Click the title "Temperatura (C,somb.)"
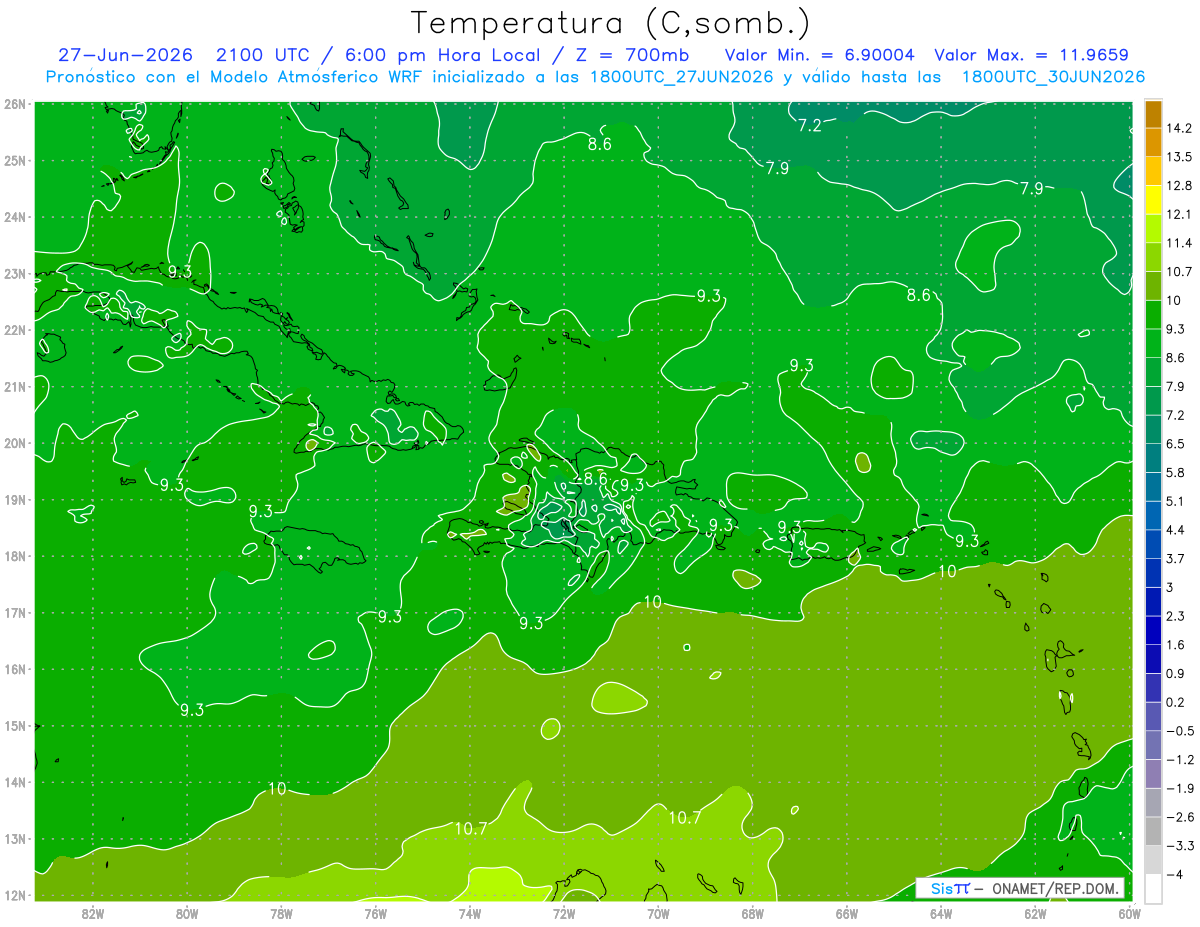This screenshot has width=1200, height=927. tap(611, 24)
